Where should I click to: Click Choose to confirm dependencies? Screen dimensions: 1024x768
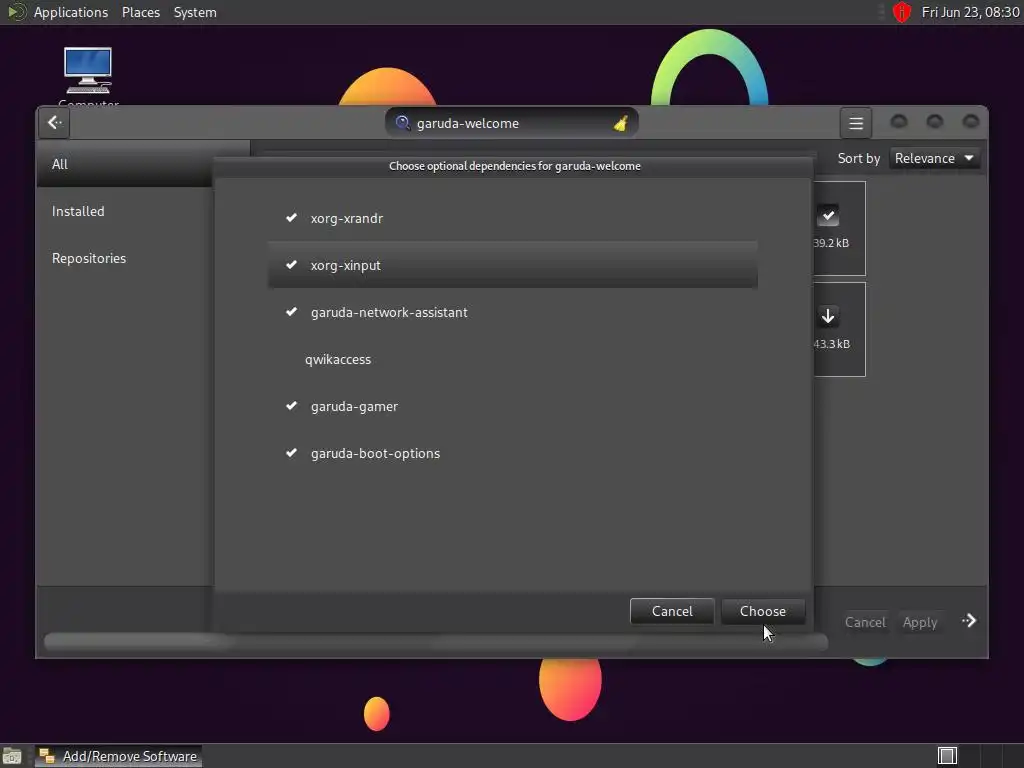point(763,611)
